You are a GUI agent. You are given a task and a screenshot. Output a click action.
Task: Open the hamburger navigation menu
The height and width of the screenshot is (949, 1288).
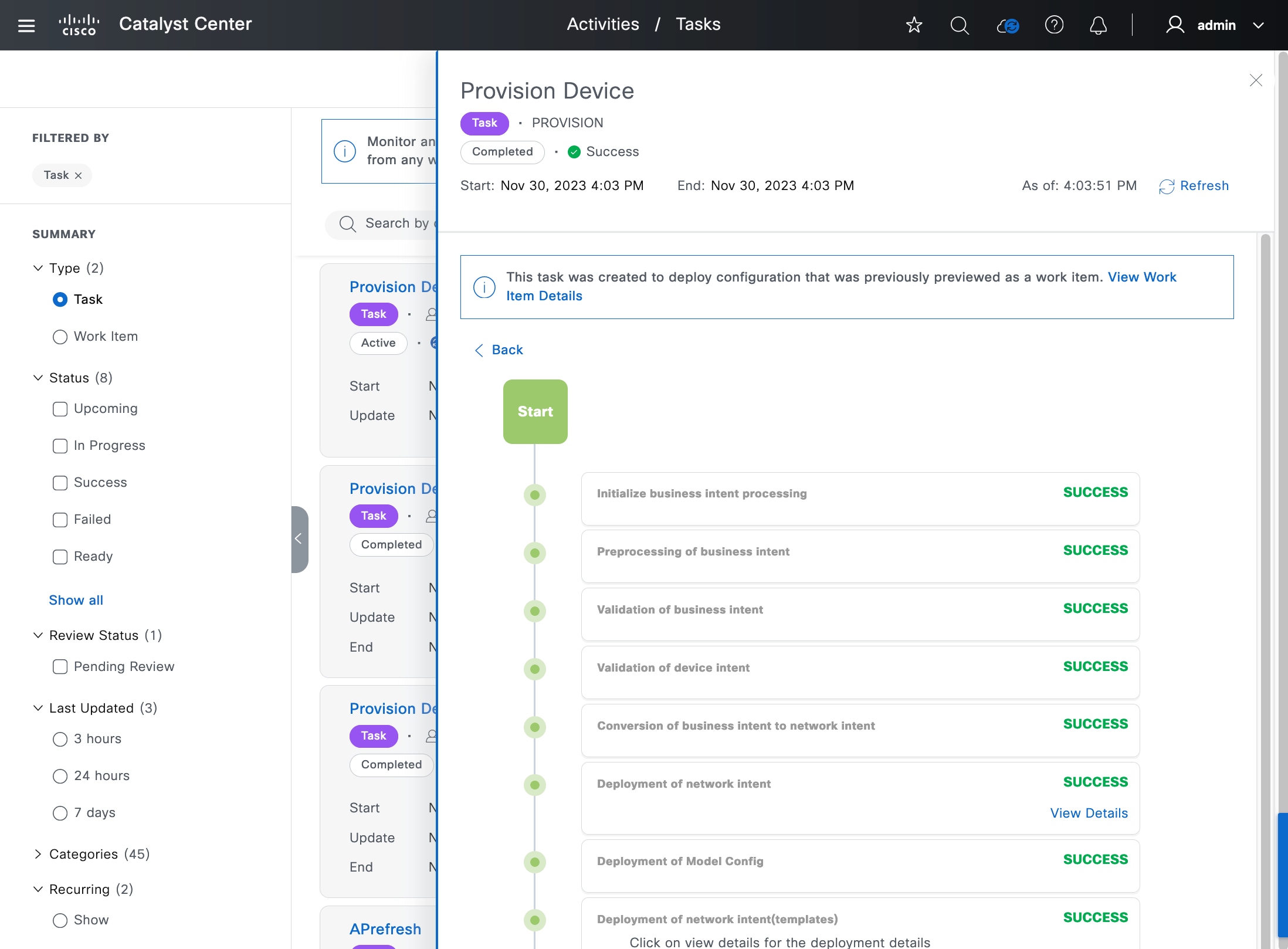point(26,25)
